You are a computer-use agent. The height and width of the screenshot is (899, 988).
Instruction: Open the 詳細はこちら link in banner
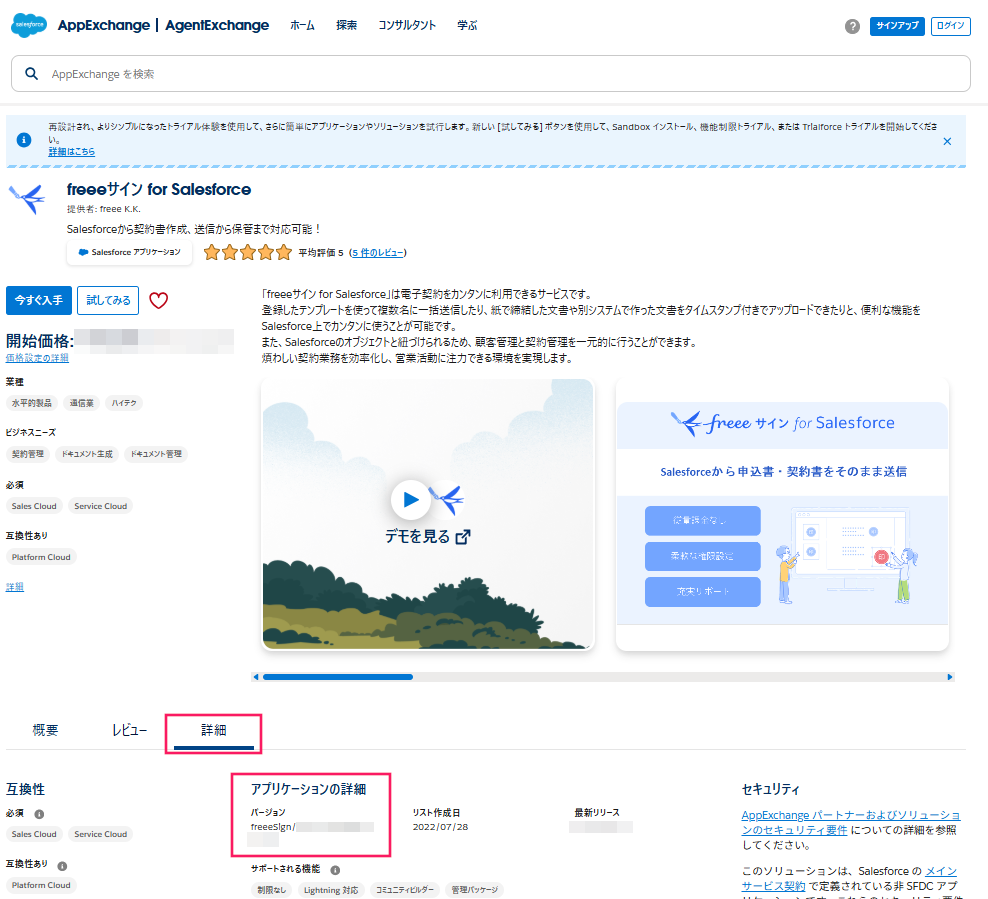coord(72,152)
